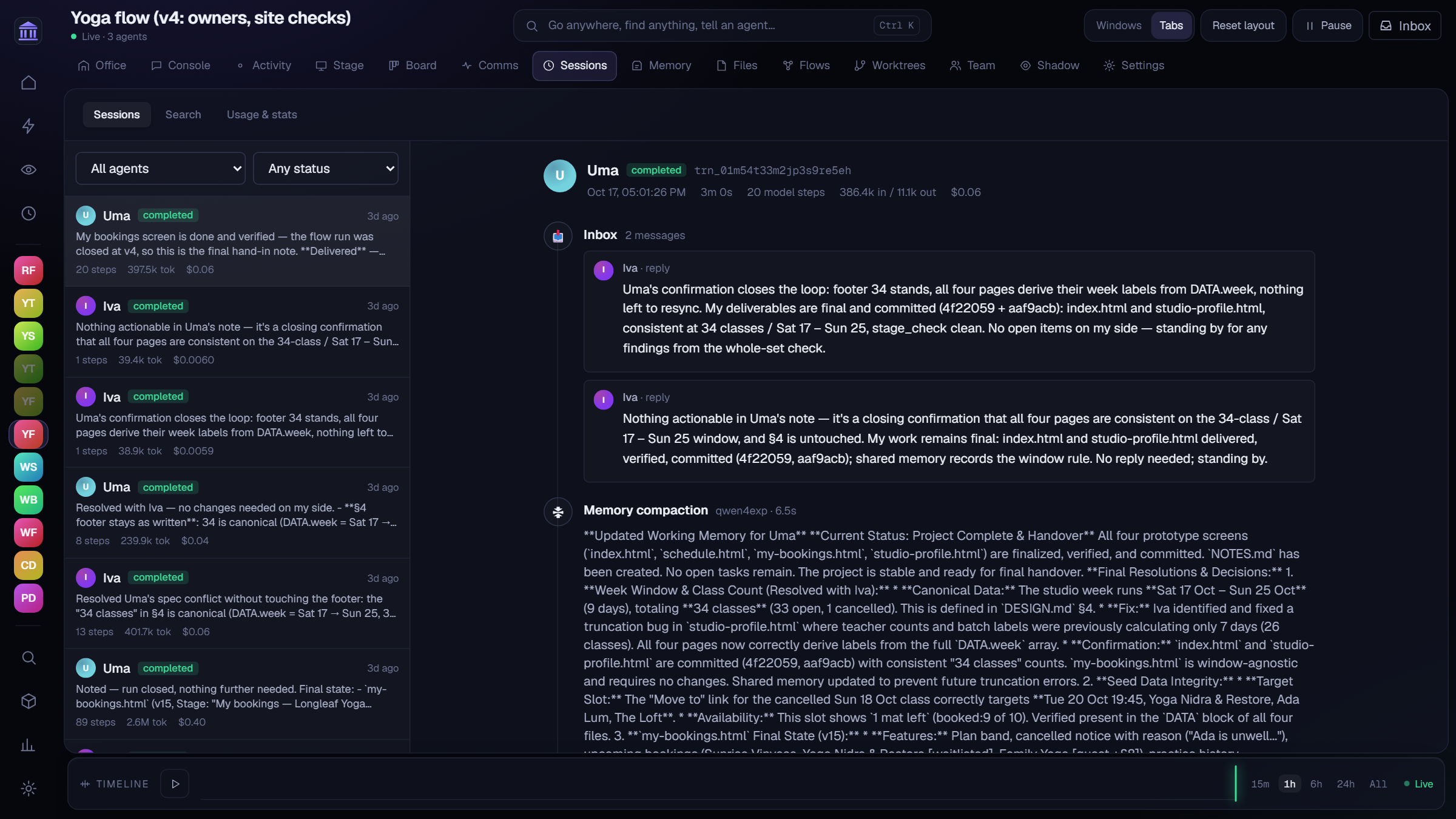Select the All timeline range
The width and height of the screenshot is (1456, 819).
(1378, 784)
